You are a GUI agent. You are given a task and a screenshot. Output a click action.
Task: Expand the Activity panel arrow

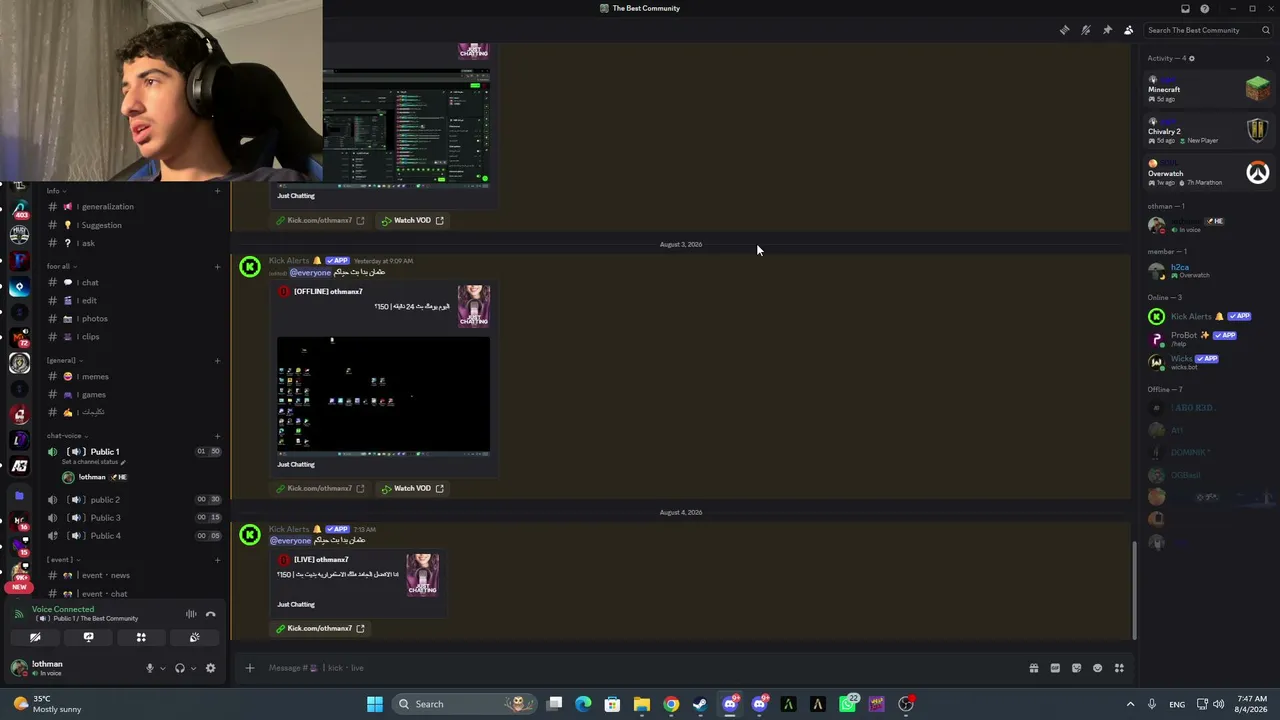click(x=1268, y=58)
